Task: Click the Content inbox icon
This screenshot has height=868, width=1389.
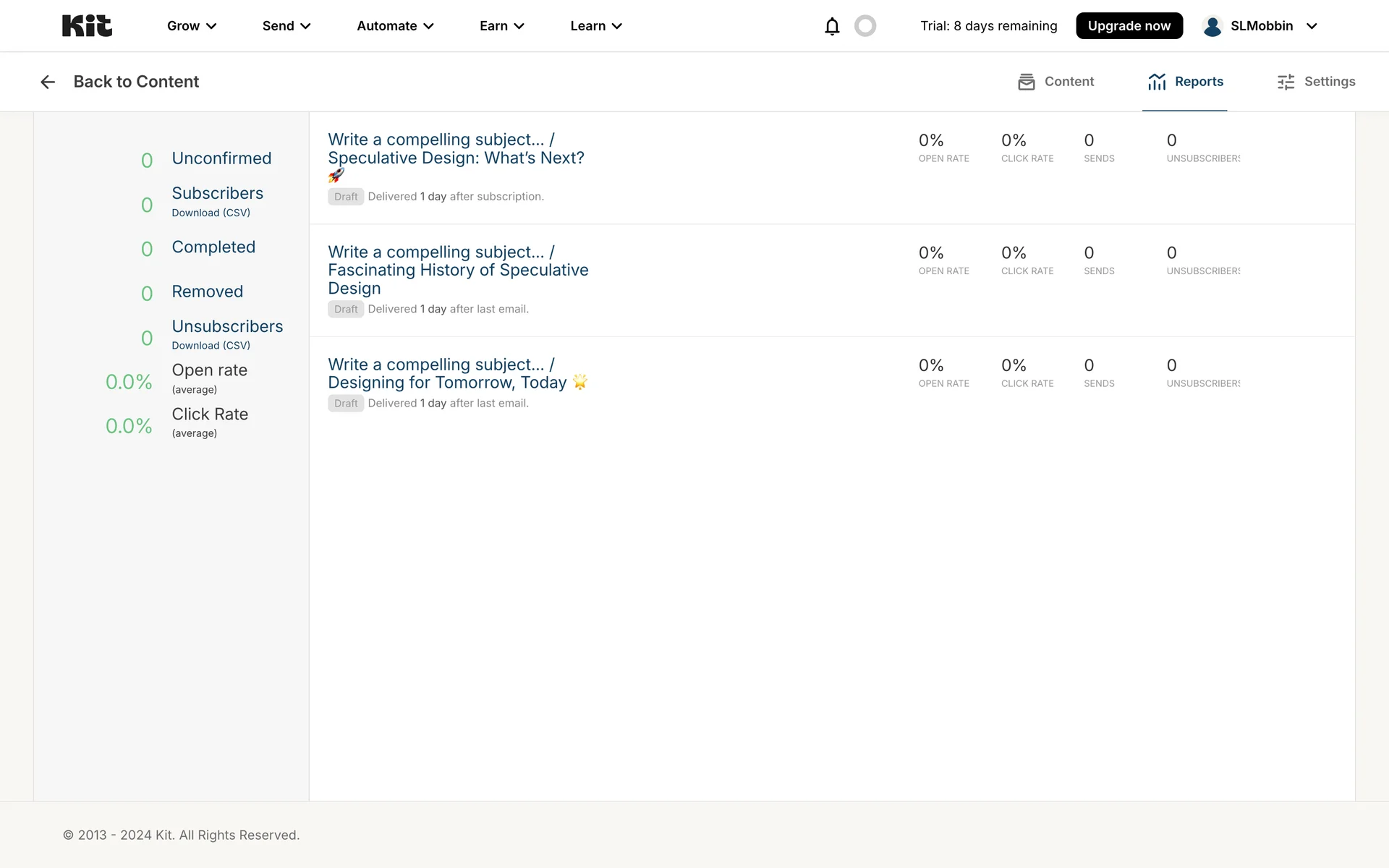Action: (x=1026, y=82)
